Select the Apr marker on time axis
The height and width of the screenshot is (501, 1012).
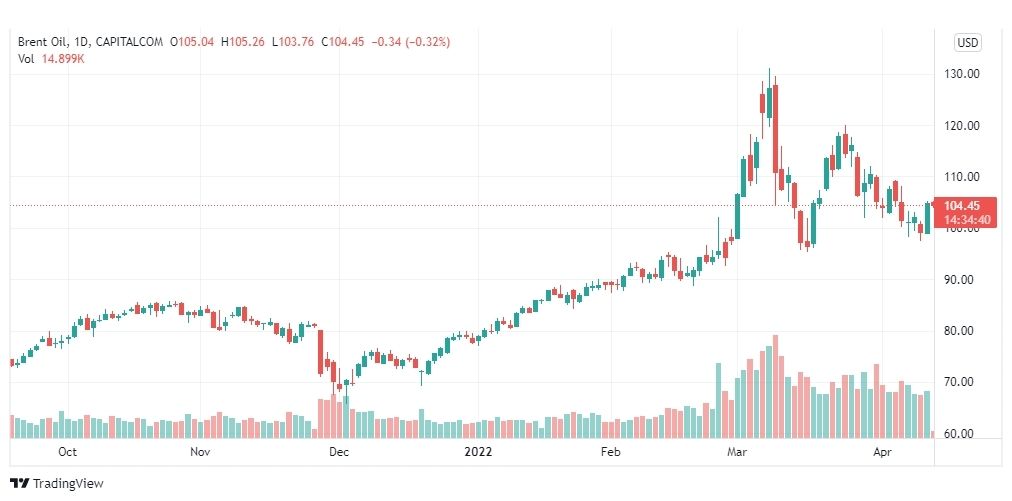(x=882, y=452)
